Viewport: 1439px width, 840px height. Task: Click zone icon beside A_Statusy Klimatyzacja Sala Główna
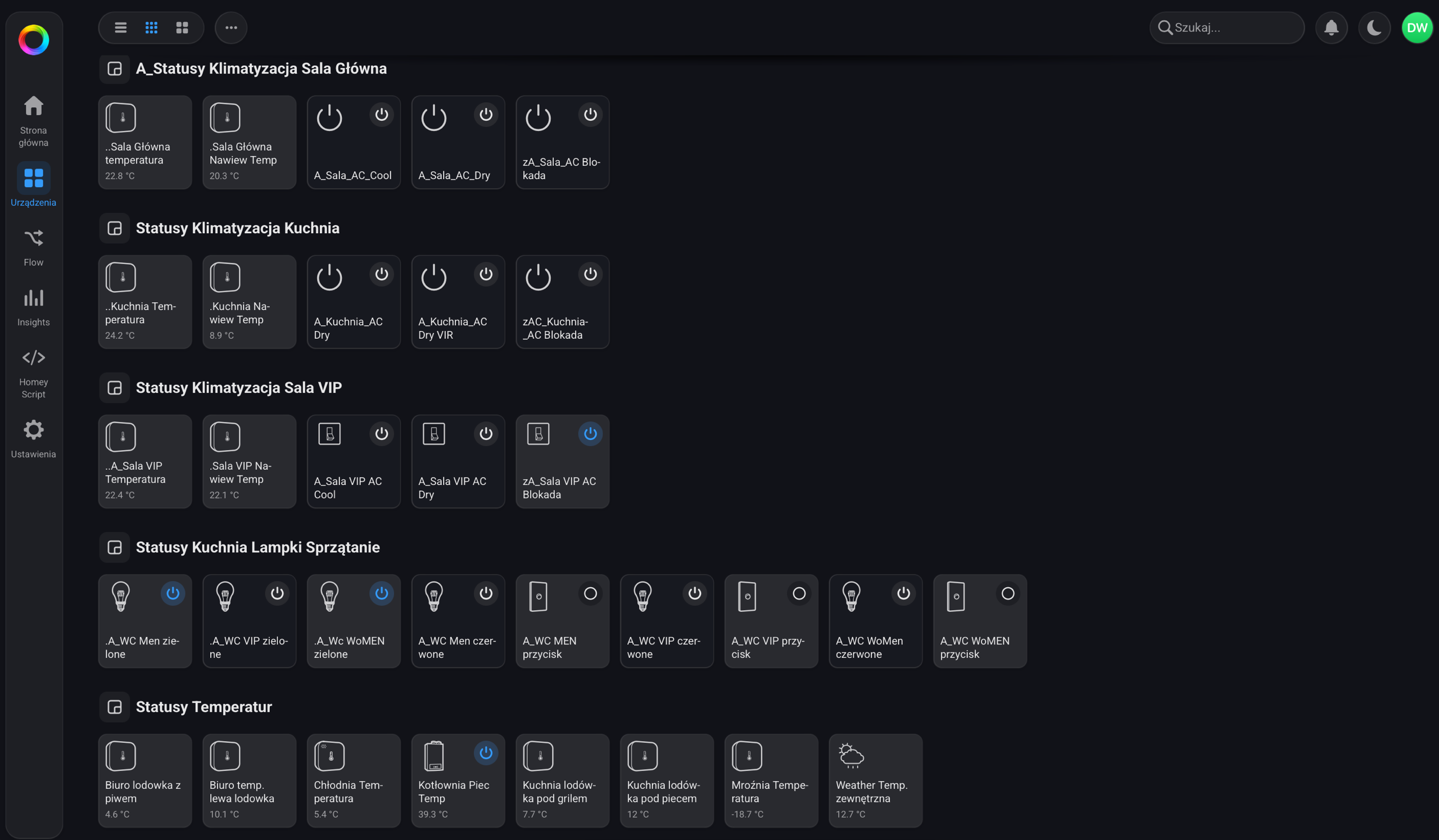[115, 69]
